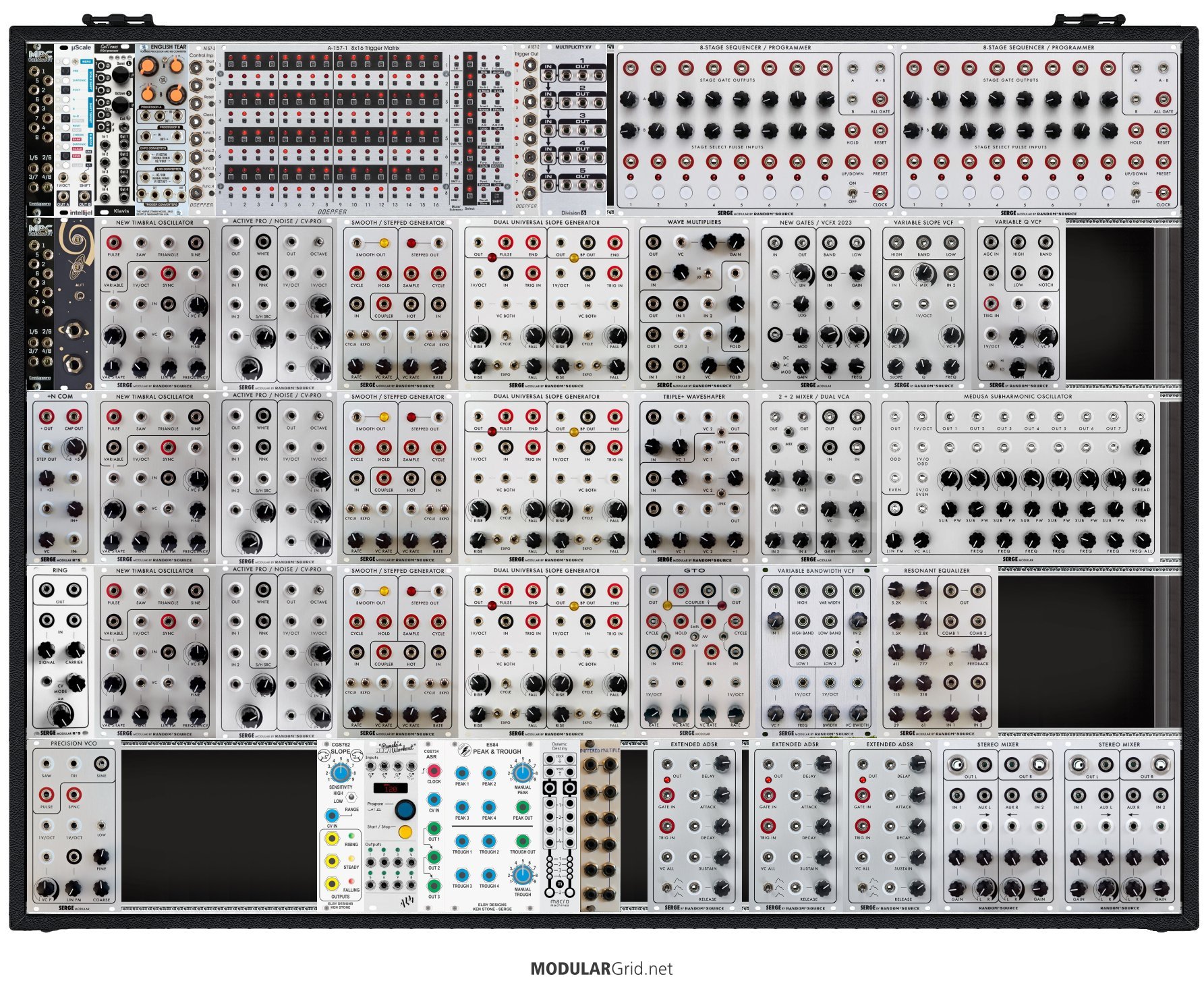Toggle the LOW range switch on Precision VCO
1204x983 pixels.
(101, 825)
